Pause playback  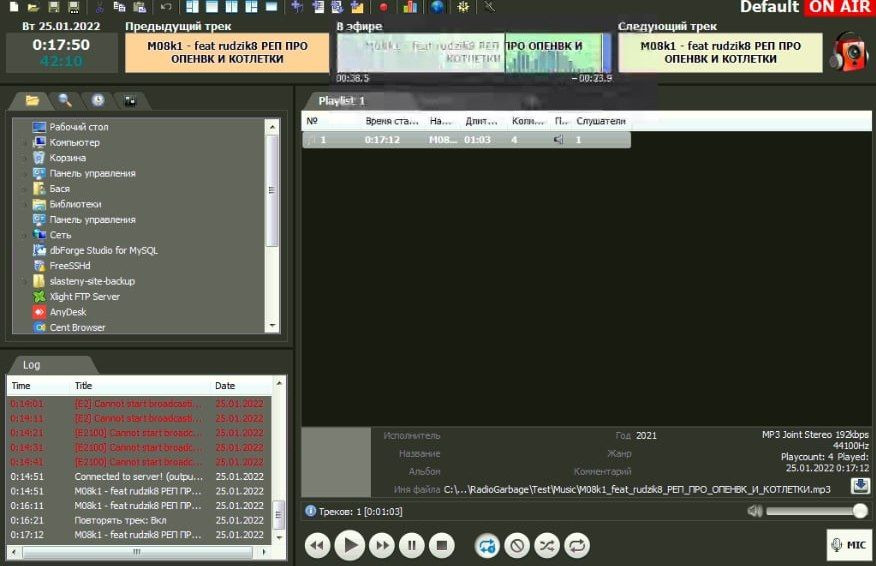[412, 545]
